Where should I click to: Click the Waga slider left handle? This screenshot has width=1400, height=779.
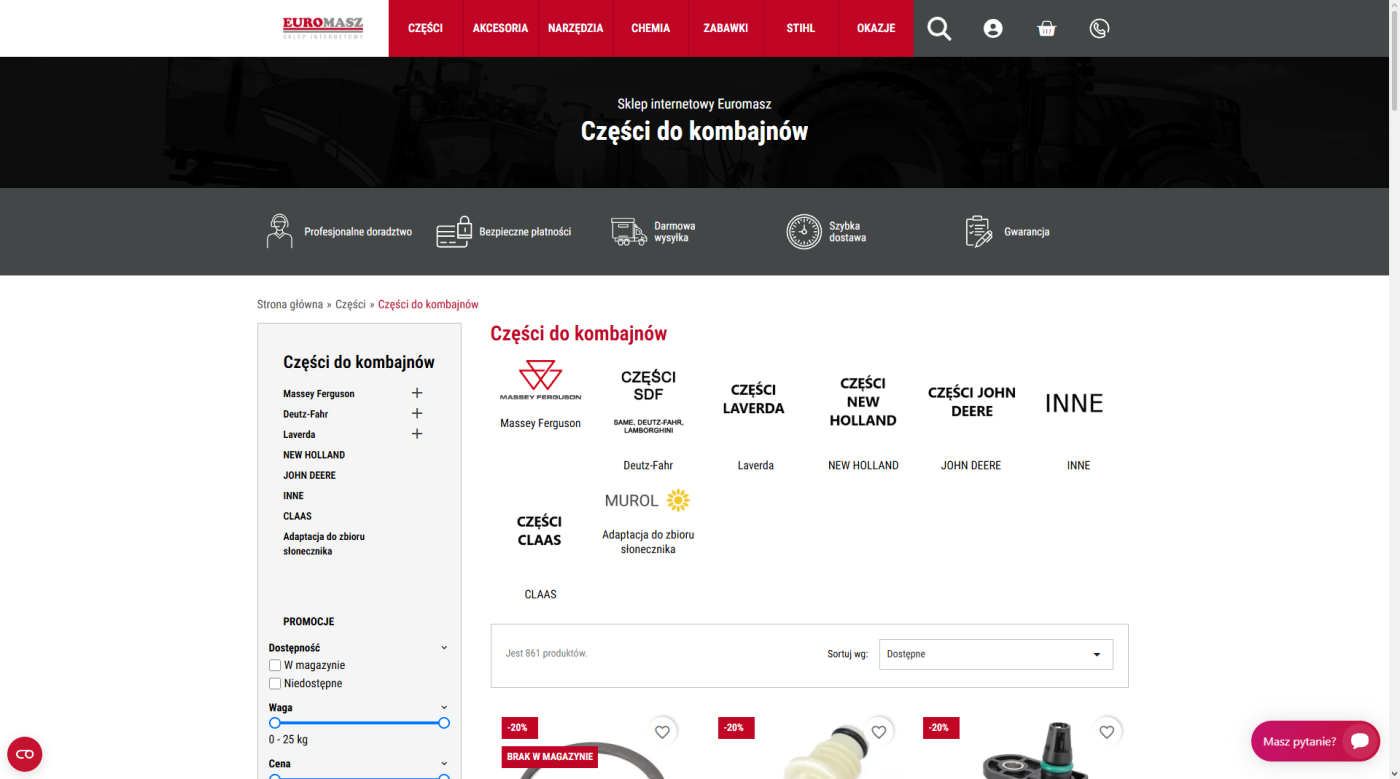pos(275,723)
